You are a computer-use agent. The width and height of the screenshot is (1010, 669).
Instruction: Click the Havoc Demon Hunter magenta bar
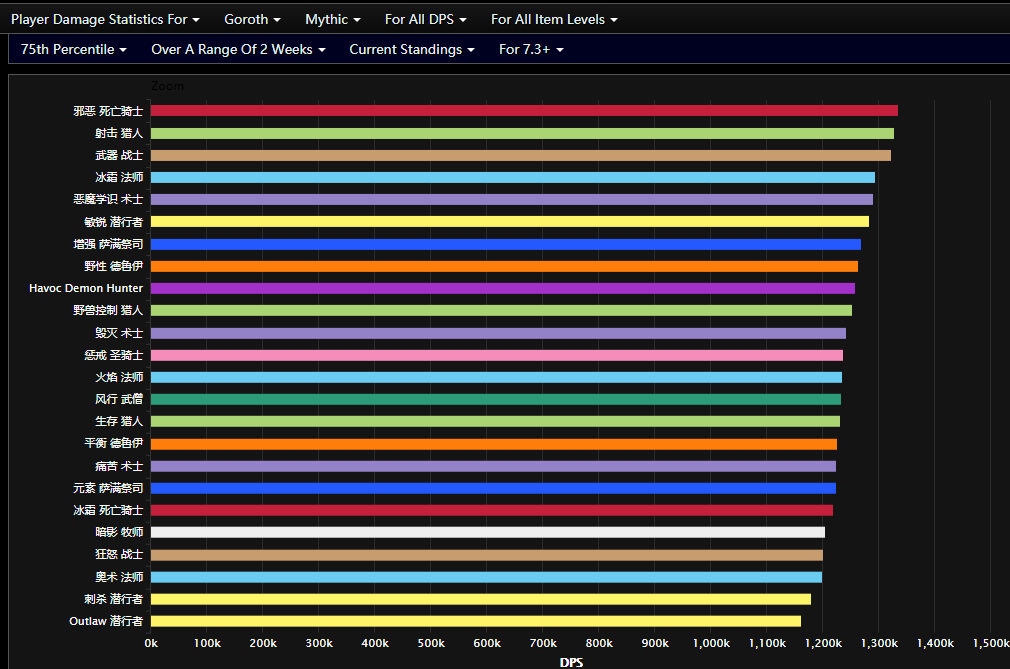(503, 288)
